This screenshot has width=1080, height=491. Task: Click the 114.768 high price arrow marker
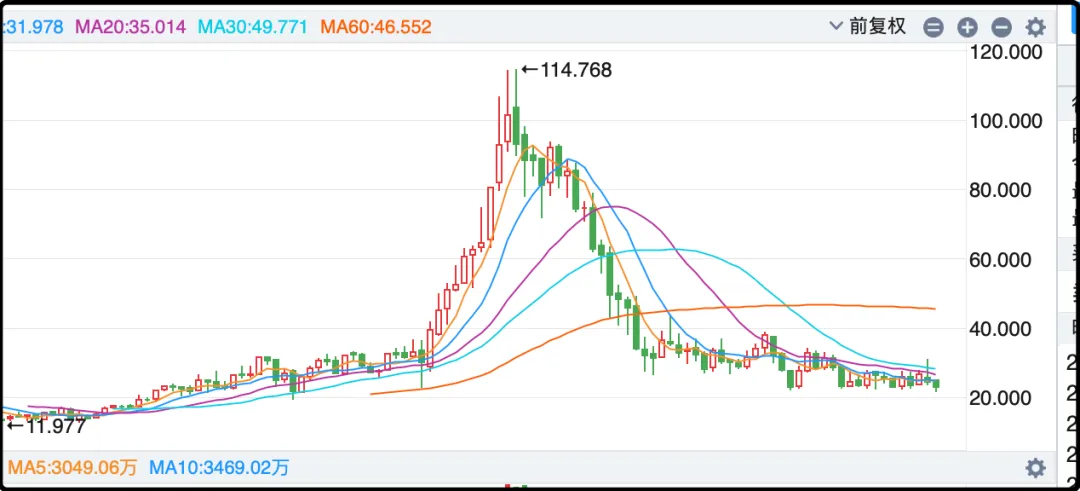[566, 70]
